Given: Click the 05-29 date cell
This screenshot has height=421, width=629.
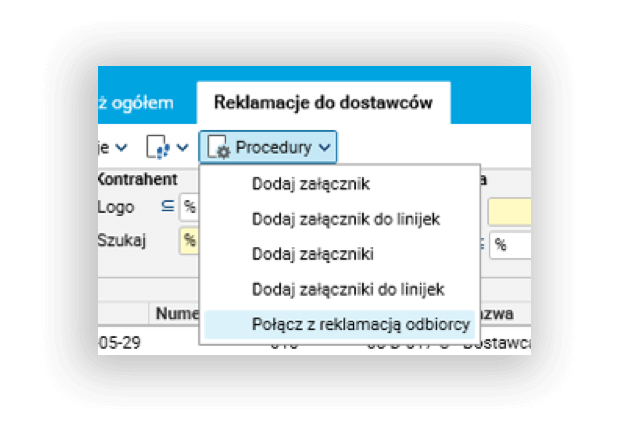Looking at the screenshot, I should point(119,342).
